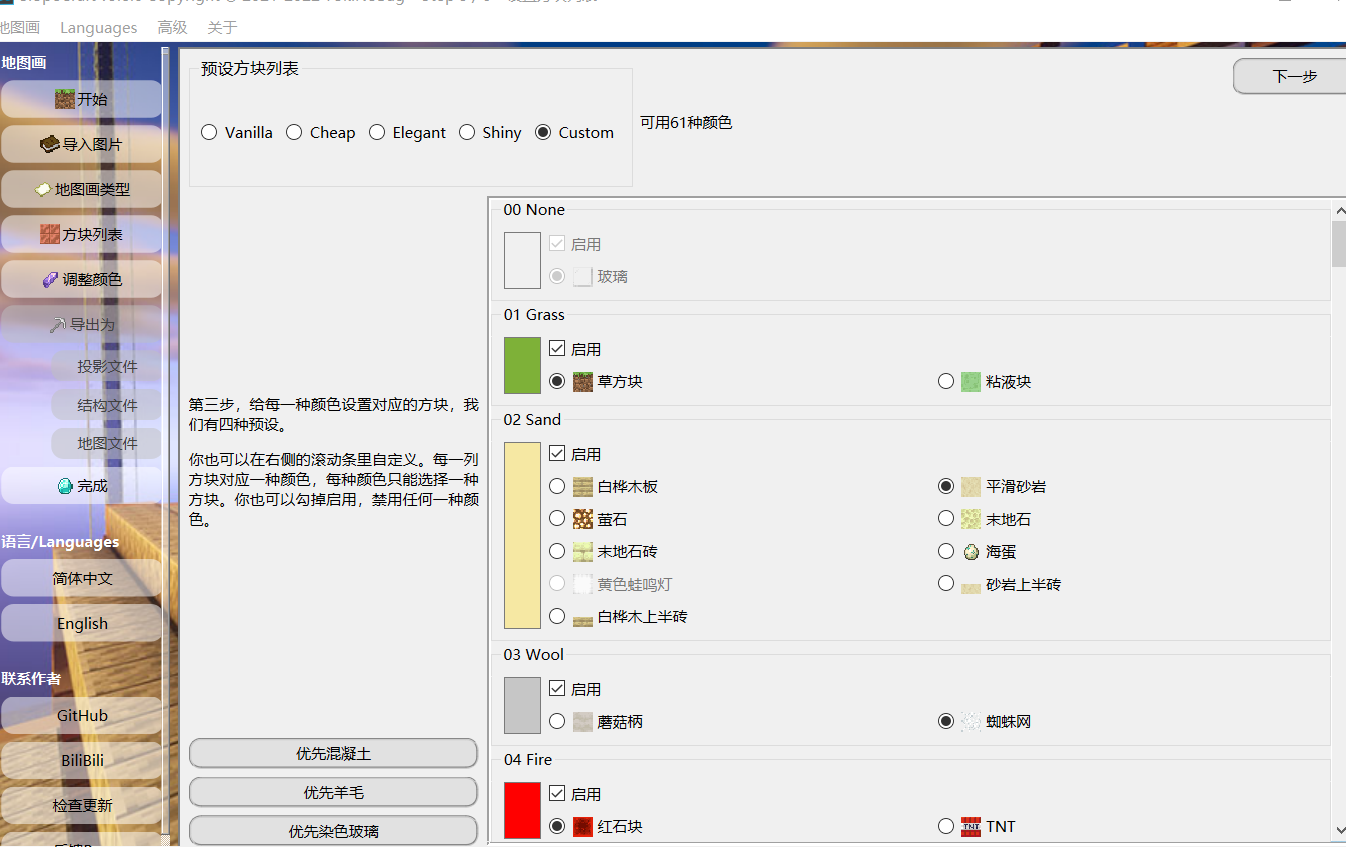The image size is (1346, 847).
Task: Uncheck 启用 for 01 Grass
Action: pyautogui.click(x=555, y=348)
